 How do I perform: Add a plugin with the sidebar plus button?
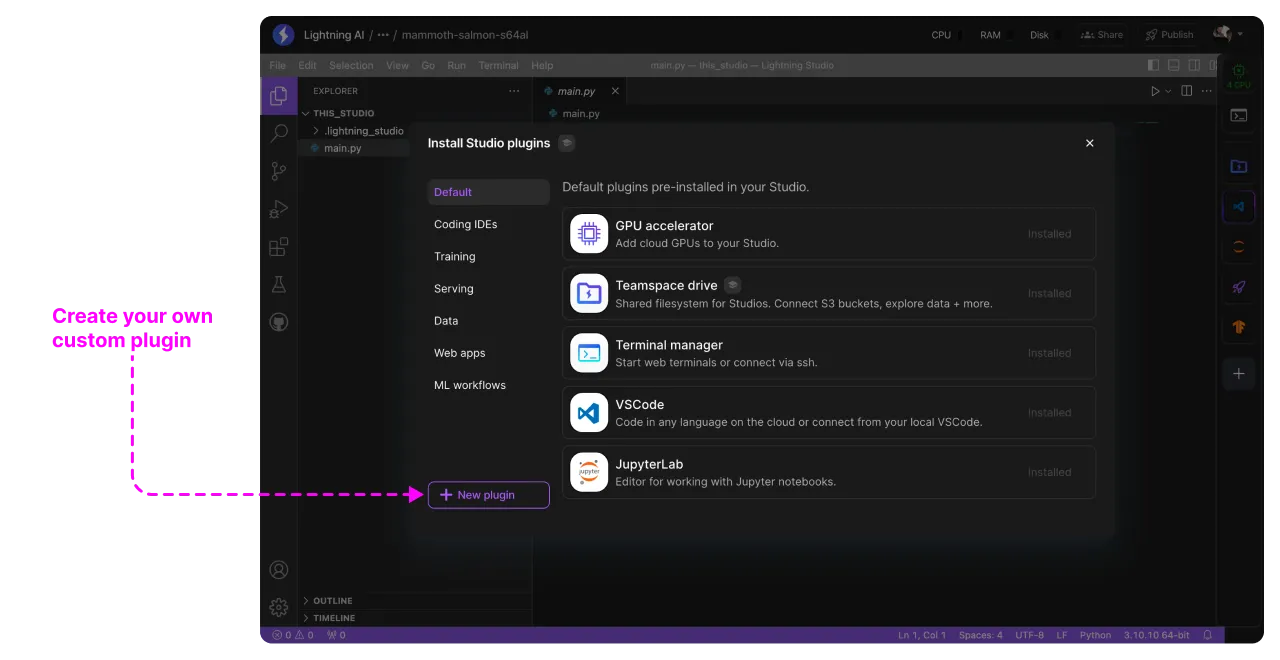1239,374
